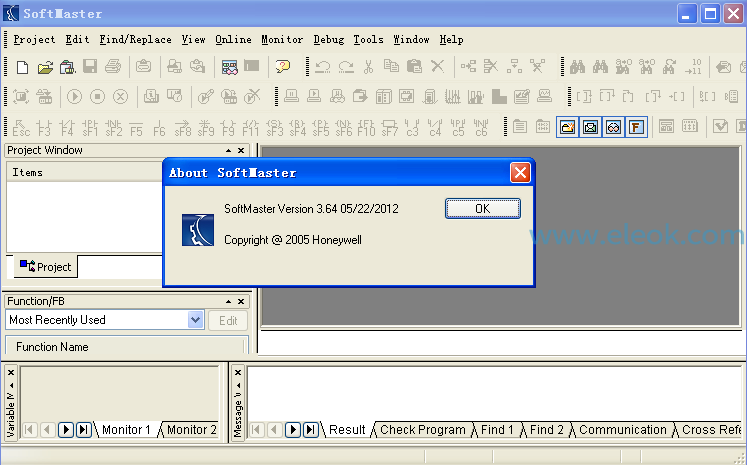Viewport: 747px width, 465px height.
Task: Select the F3 normally open contact tool
Action: click(x=44, y=128)
